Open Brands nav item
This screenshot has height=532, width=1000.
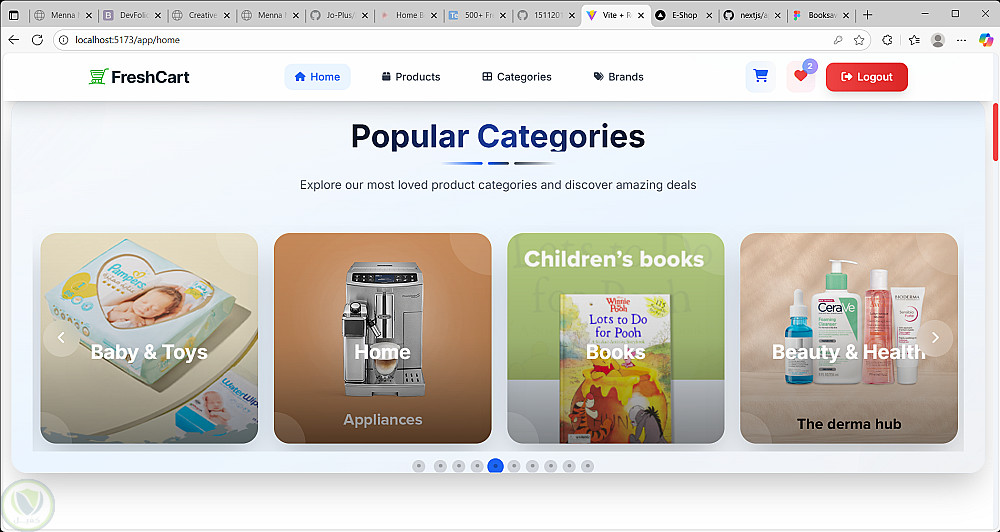coord(619,77)
